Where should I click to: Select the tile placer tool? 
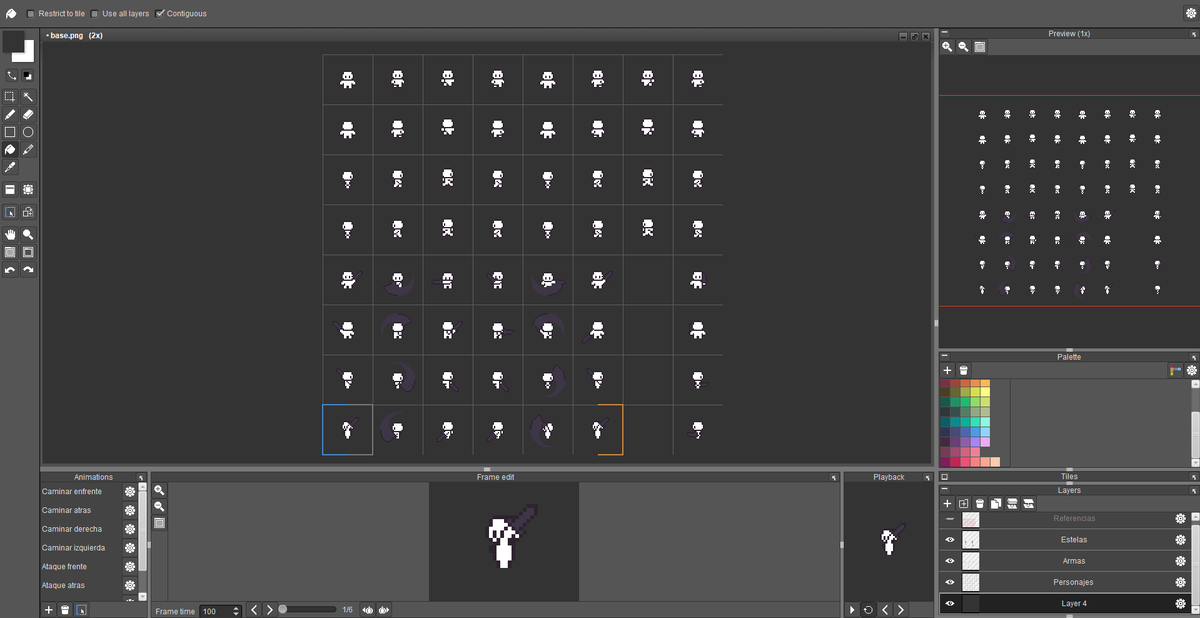[10, 189]
